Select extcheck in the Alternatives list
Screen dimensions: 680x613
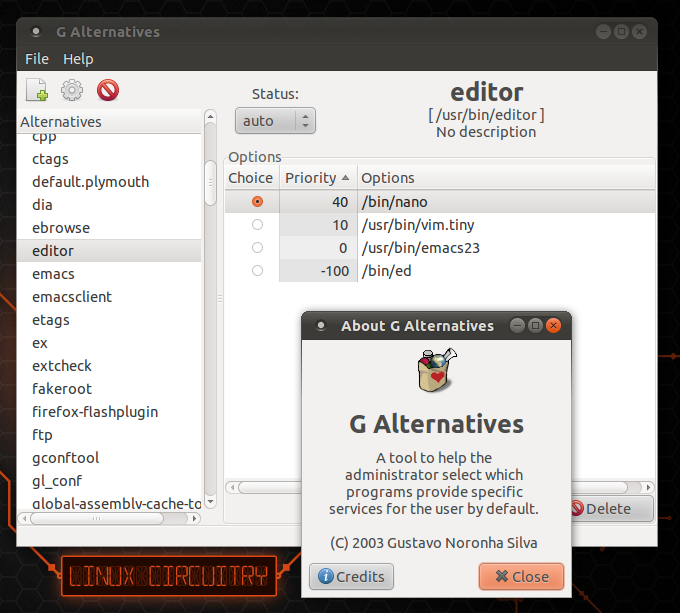[x=109, y=365]
